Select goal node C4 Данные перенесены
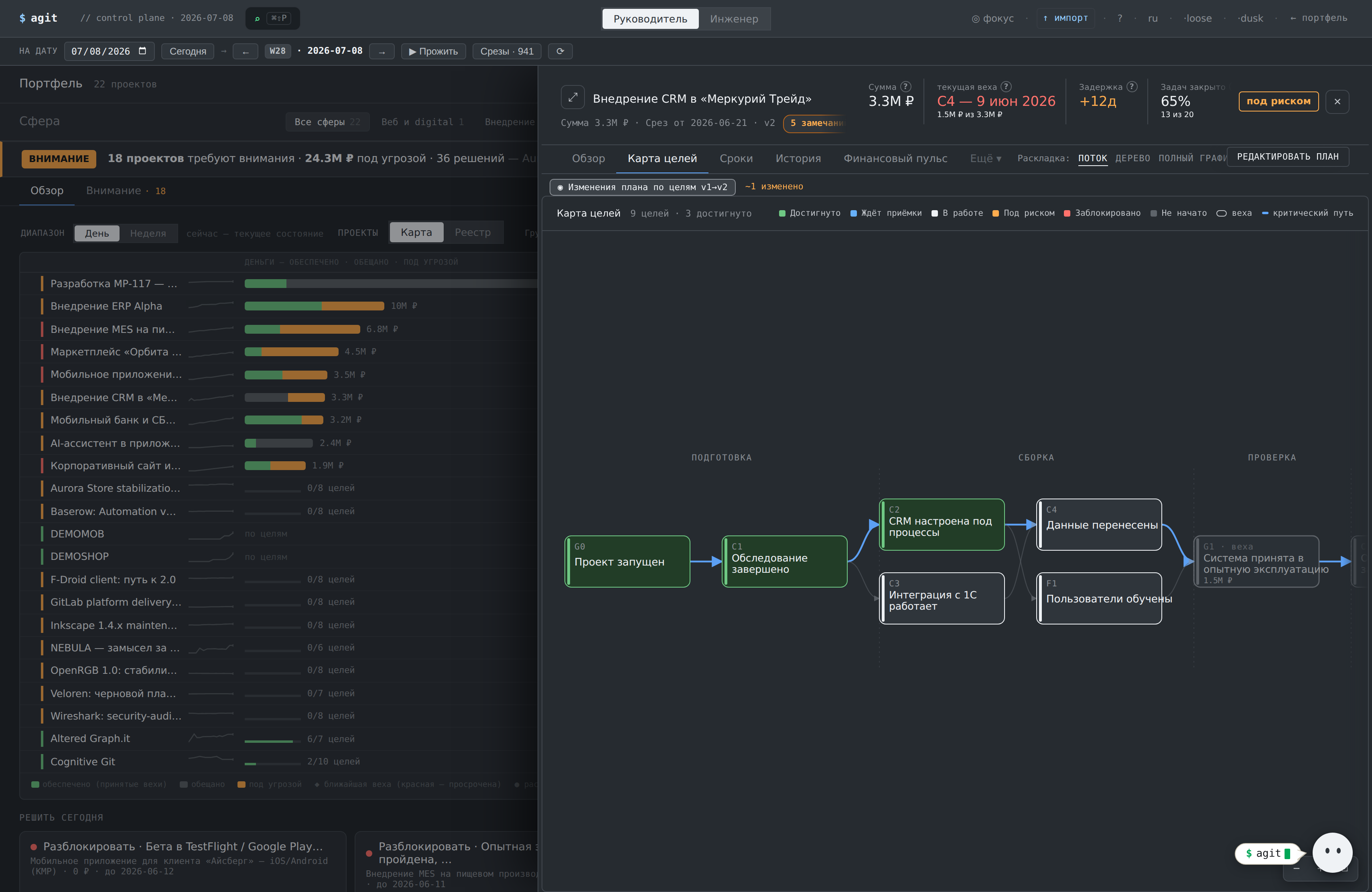 tap(1099, 524)
